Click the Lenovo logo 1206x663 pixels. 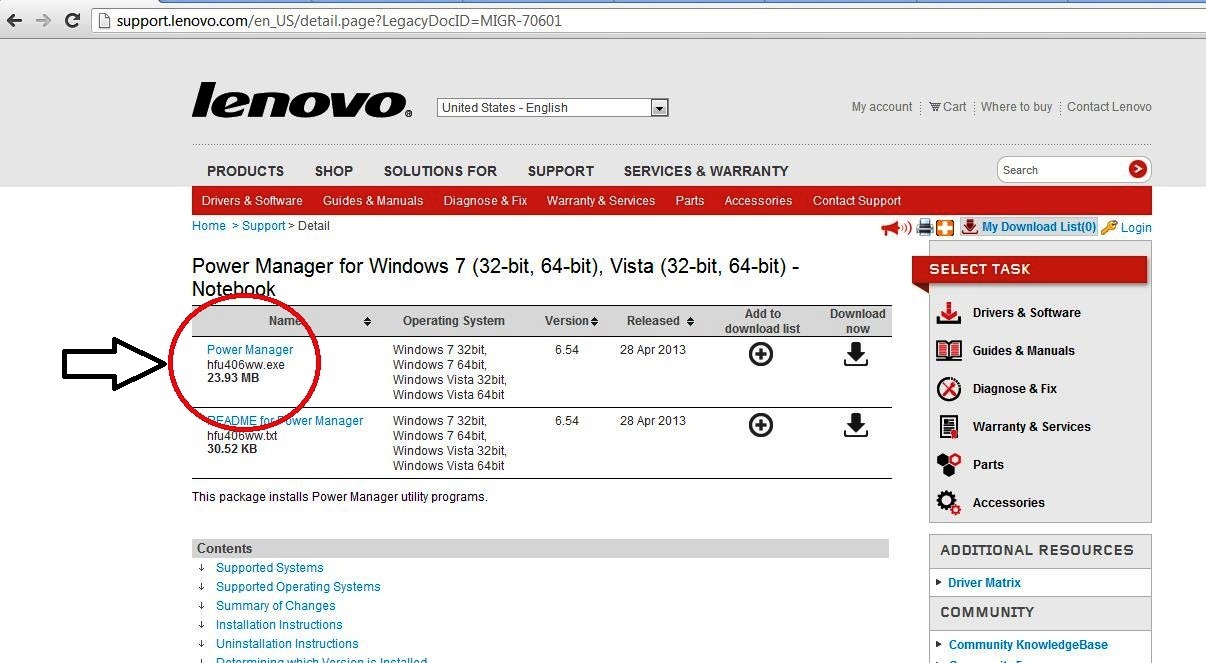[301, 101]
